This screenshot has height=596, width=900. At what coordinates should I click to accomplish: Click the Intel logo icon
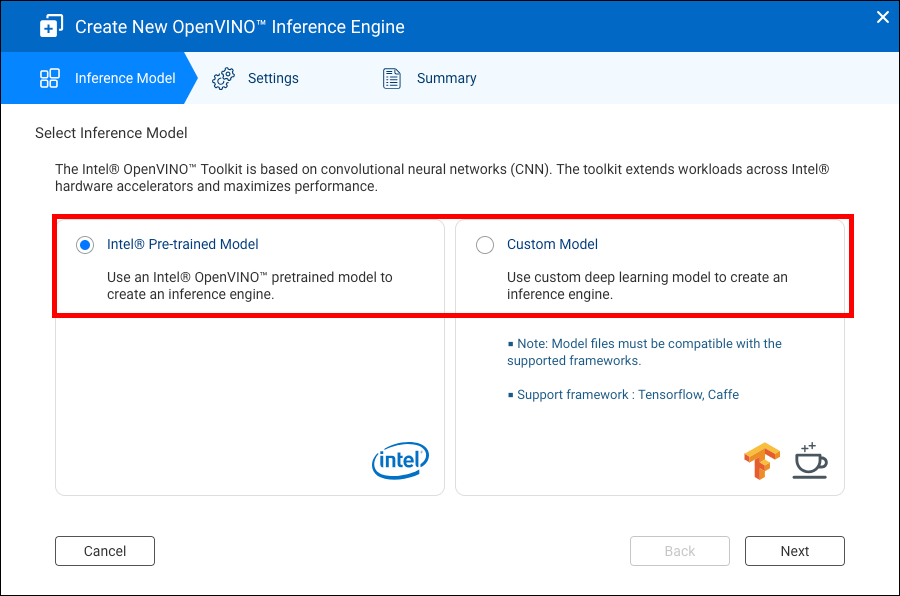tap(400, 460)
